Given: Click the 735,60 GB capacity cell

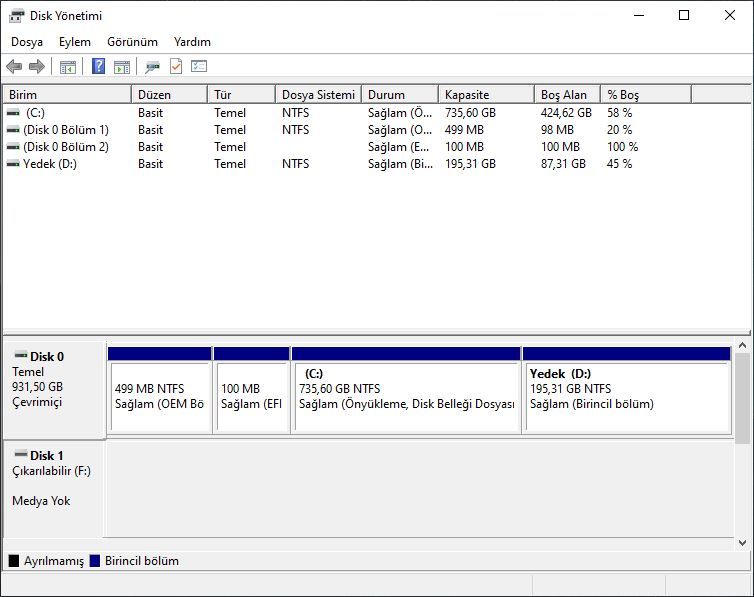Looking at the screenshot, I should 470,113.
